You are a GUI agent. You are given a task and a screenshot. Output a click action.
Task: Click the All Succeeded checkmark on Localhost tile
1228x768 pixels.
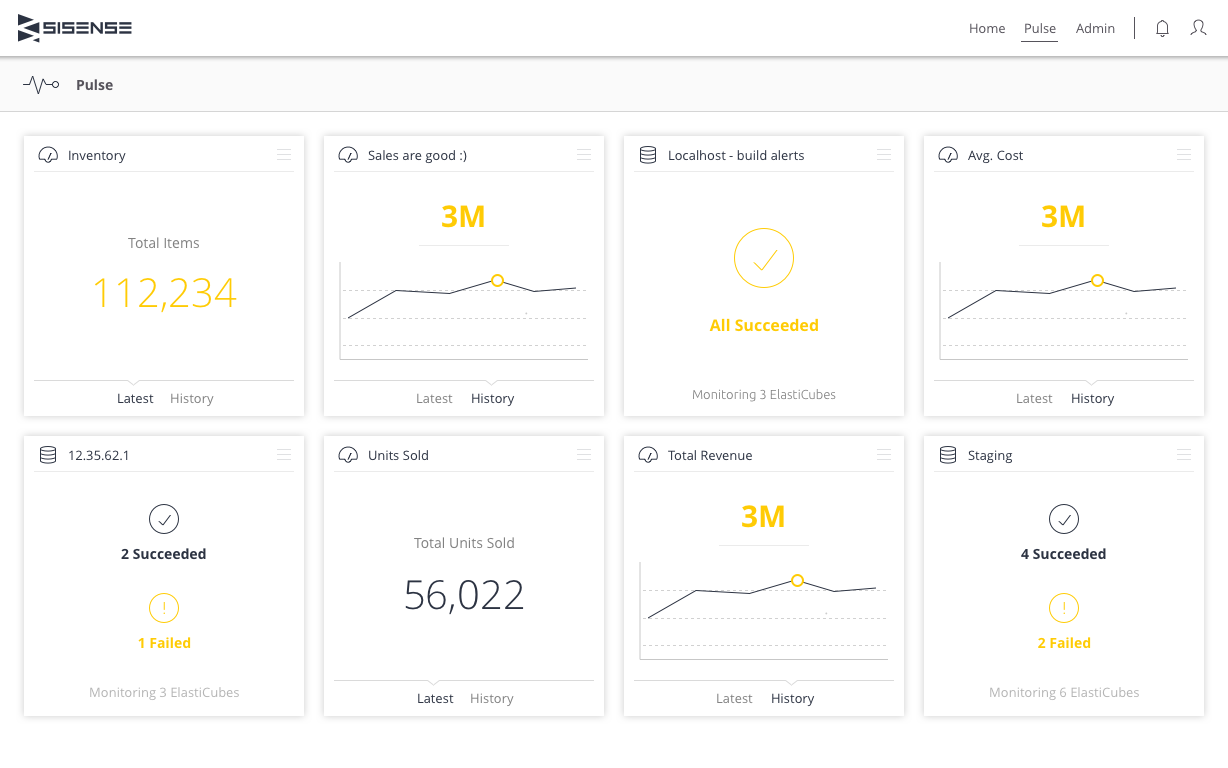click(764, 258)
